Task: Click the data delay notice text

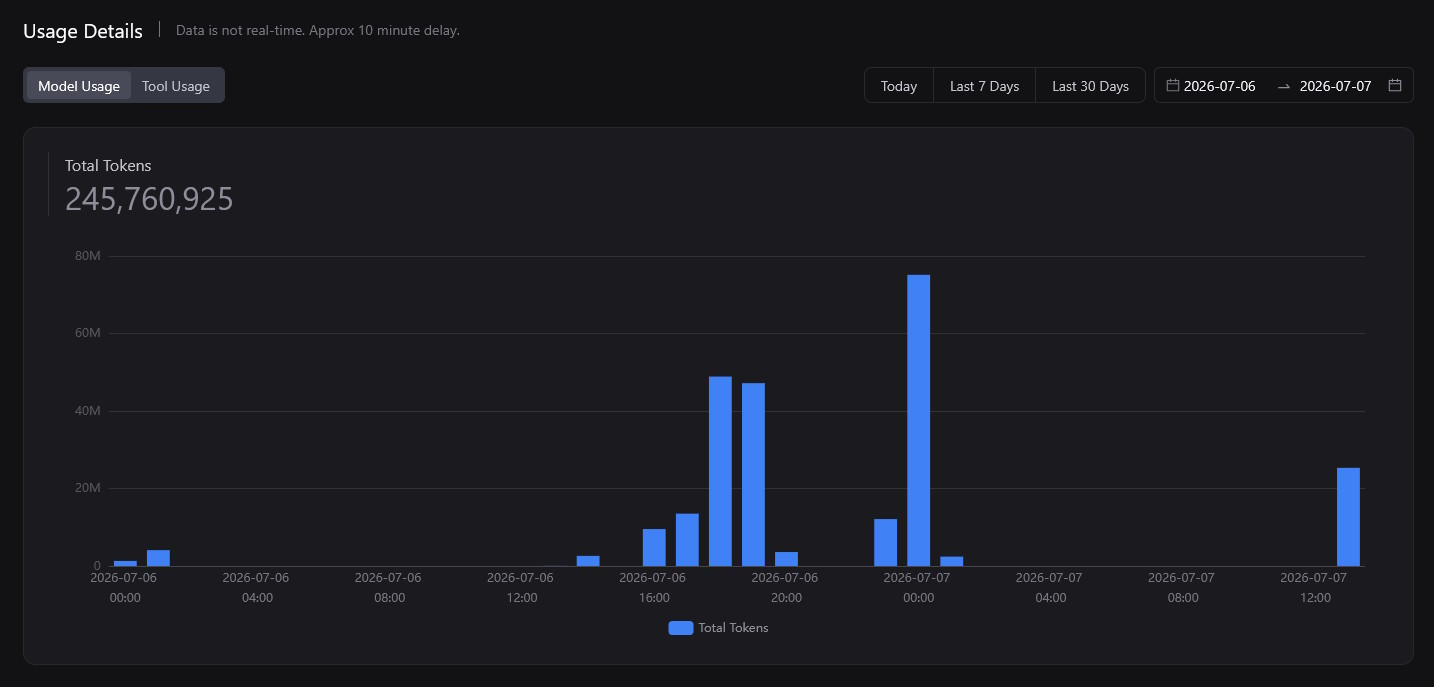Action: 318,30
